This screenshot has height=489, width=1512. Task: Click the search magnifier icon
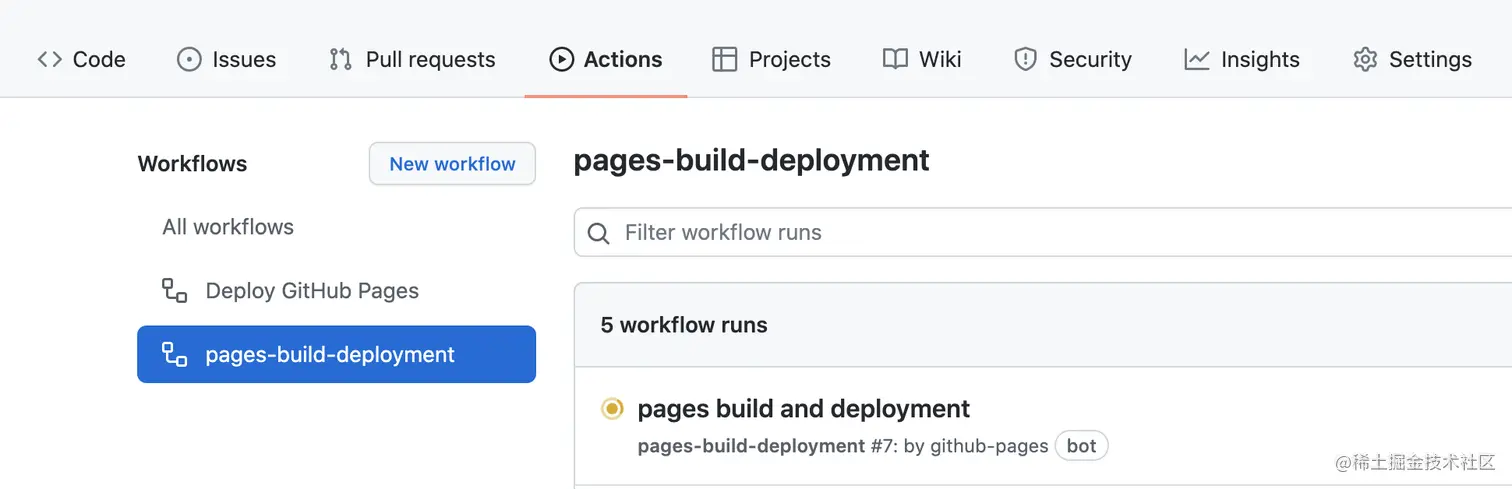click(599, 233)
